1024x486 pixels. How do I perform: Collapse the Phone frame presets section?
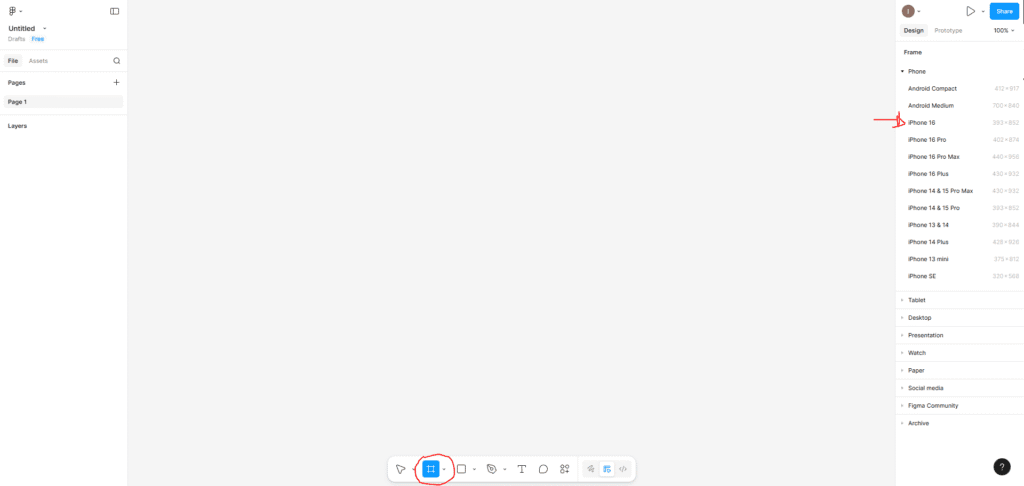[x=902, y=72]
